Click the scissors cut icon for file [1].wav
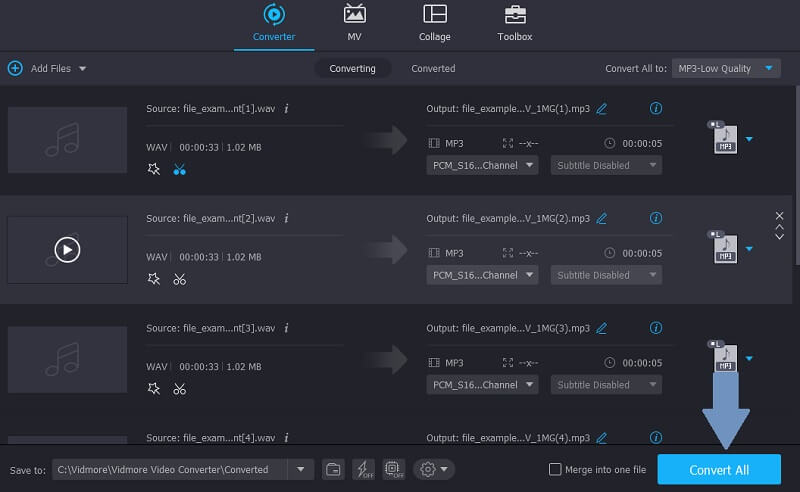Screen dimensions: 800x492 180,169
